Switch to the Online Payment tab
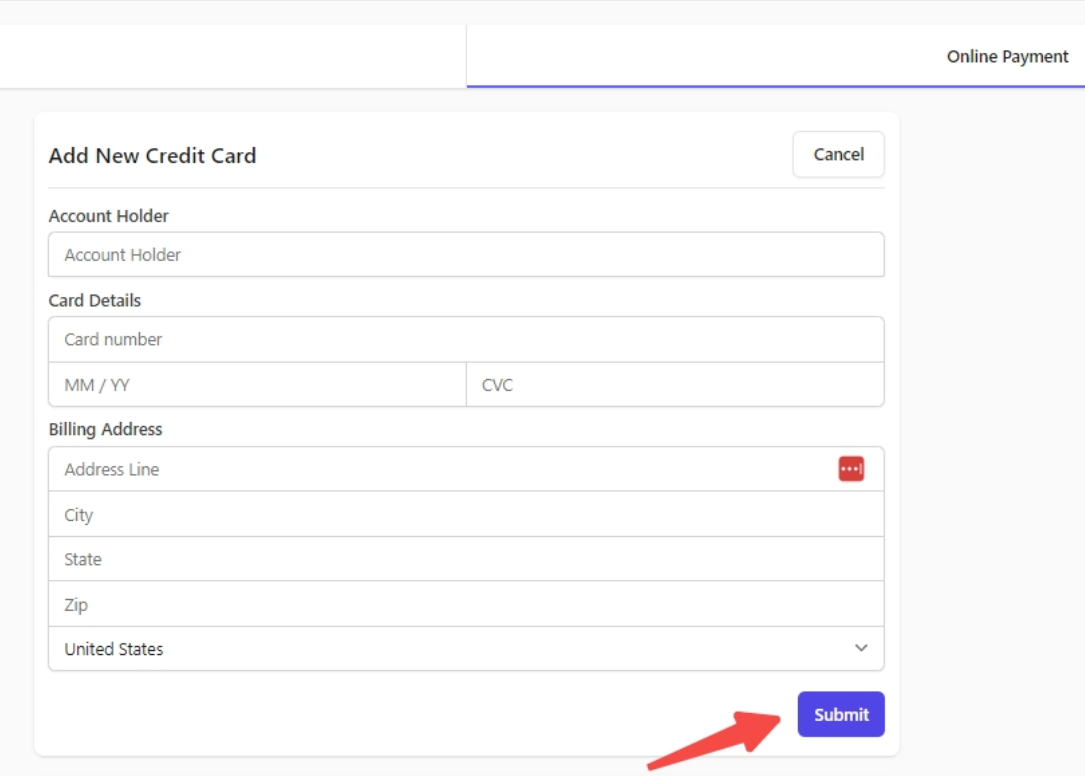This screenshot has width=1085, height=776. [x=1007, y=57]
